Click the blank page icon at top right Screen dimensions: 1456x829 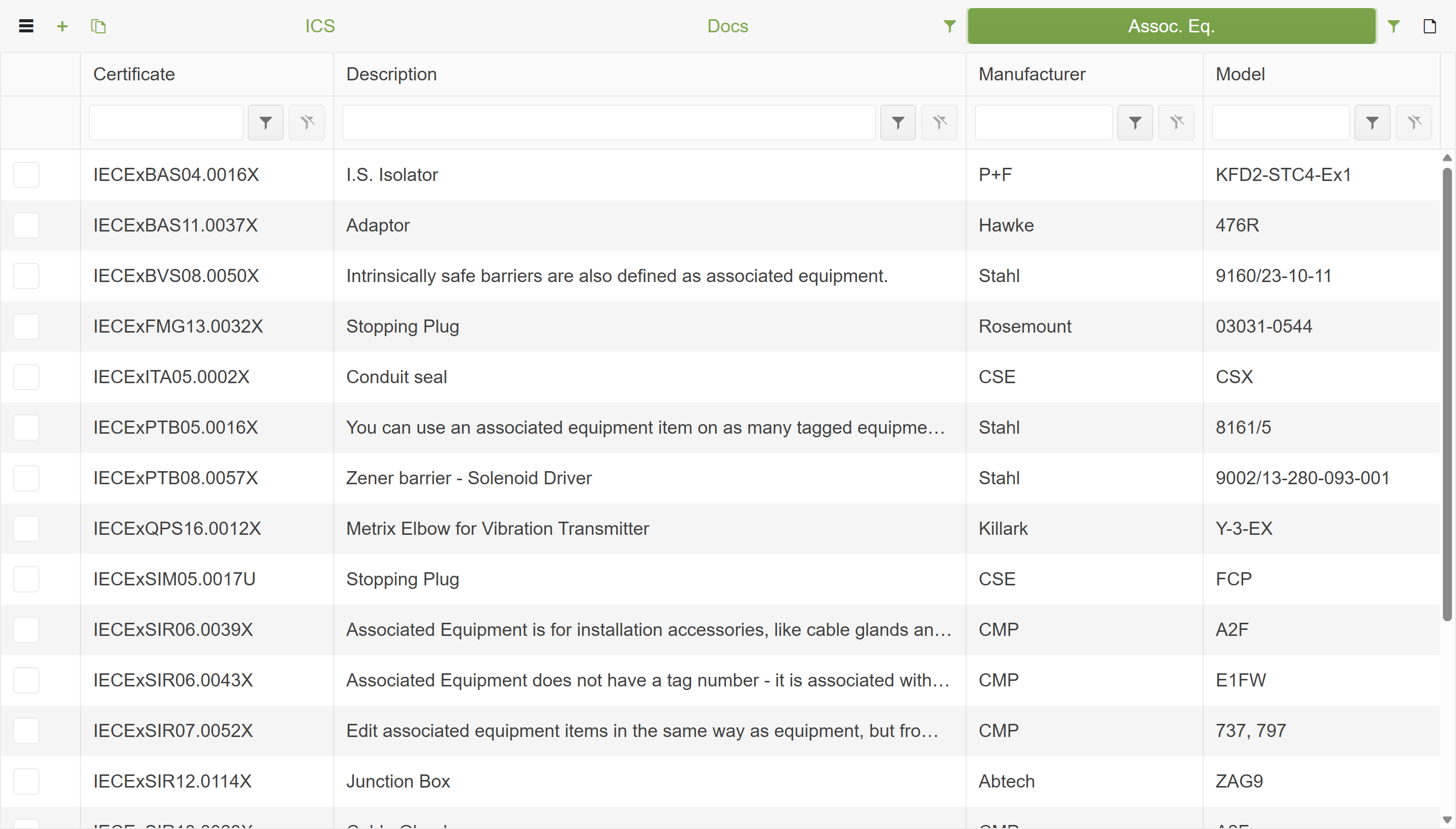pyautogui.click(x=1429, y=26)
